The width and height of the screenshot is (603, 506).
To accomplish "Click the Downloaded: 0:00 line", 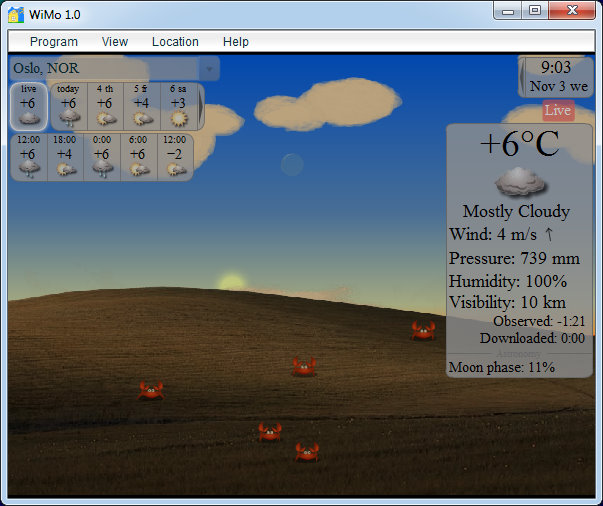I will pos(533,338).
